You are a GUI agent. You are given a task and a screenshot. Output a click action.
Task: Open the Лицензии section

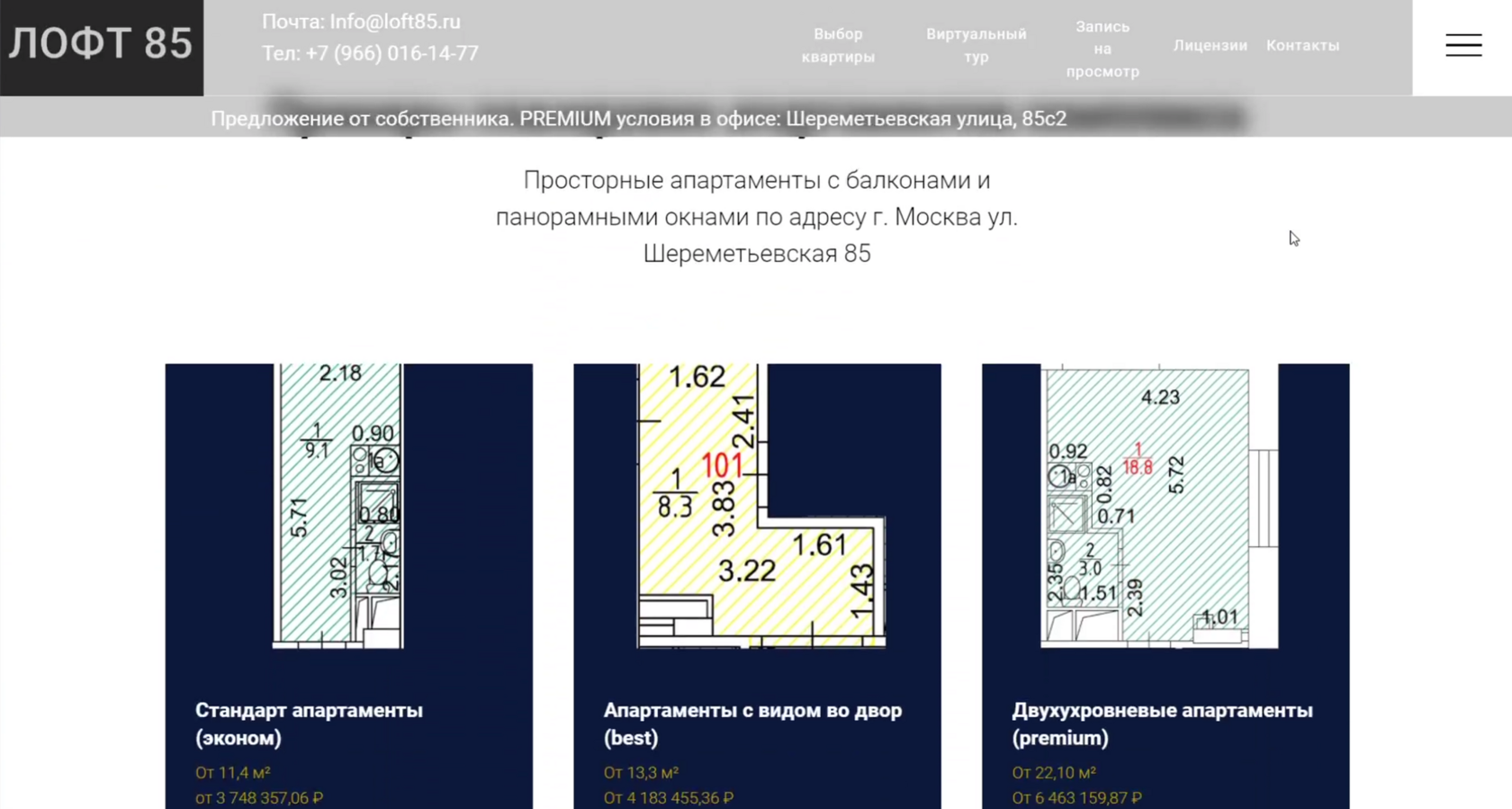[x=1210, y=45]
